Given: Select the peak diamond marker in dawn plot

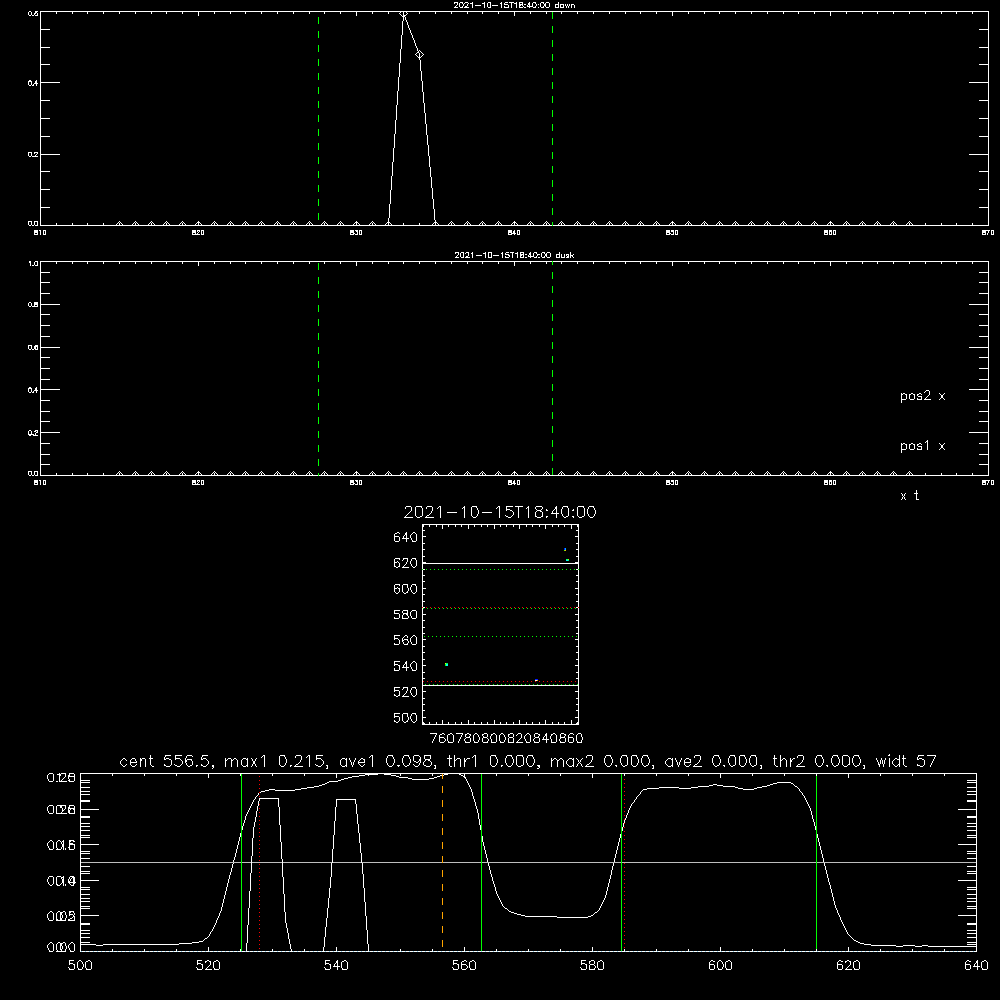Looking at the screenshot, I should pyautogui.click(x=404, y=14).
